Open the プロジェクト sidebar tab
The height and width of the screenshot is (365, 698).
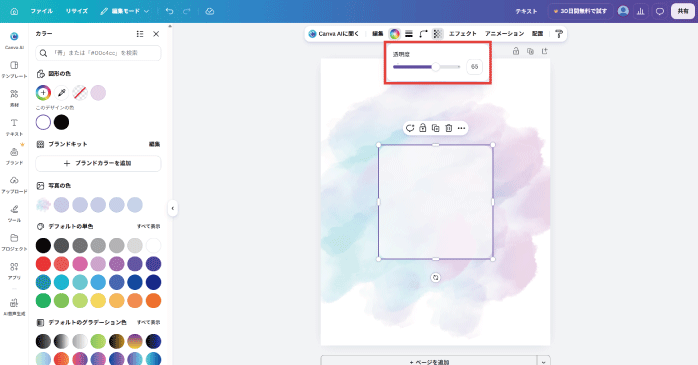click(x=14, y=242)
